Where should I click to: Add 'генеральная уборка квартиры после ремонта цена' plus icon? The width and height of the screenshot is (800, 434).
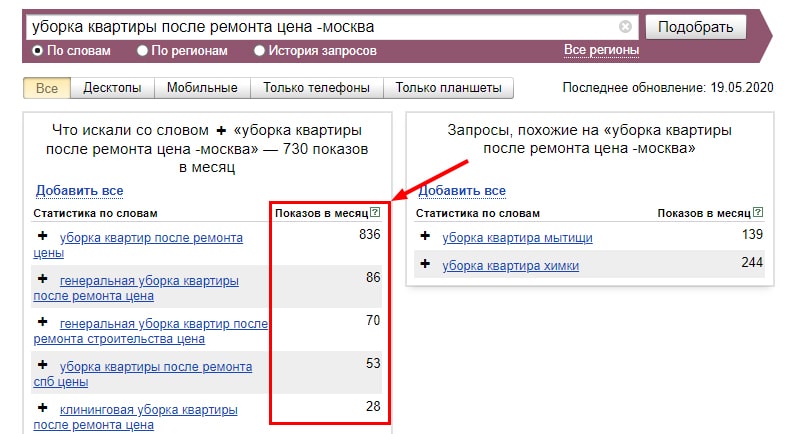(x=43, y=278)
